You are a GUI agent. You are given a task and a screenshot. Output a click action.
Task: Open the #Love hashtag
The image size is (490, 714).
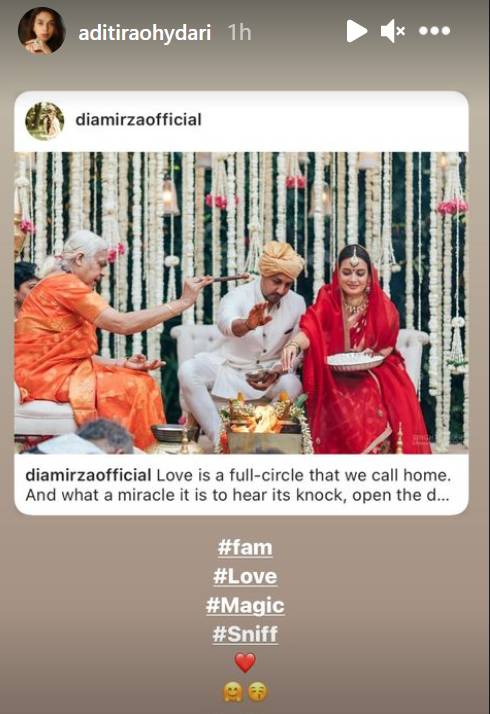coord(245,576)
